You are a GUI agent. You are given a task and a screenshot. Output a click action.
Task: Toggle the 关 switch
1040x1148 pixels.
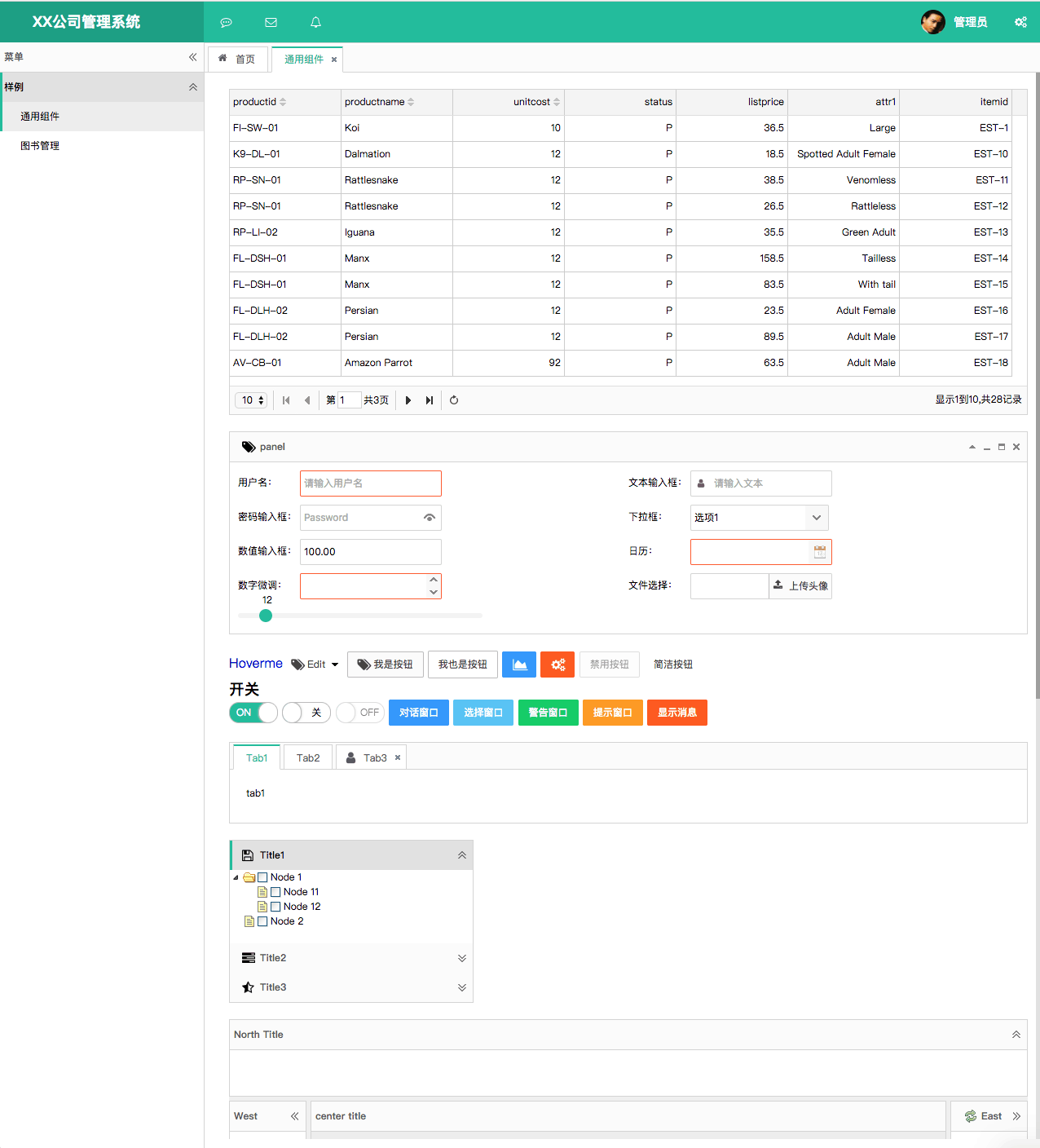click(306, 713)
